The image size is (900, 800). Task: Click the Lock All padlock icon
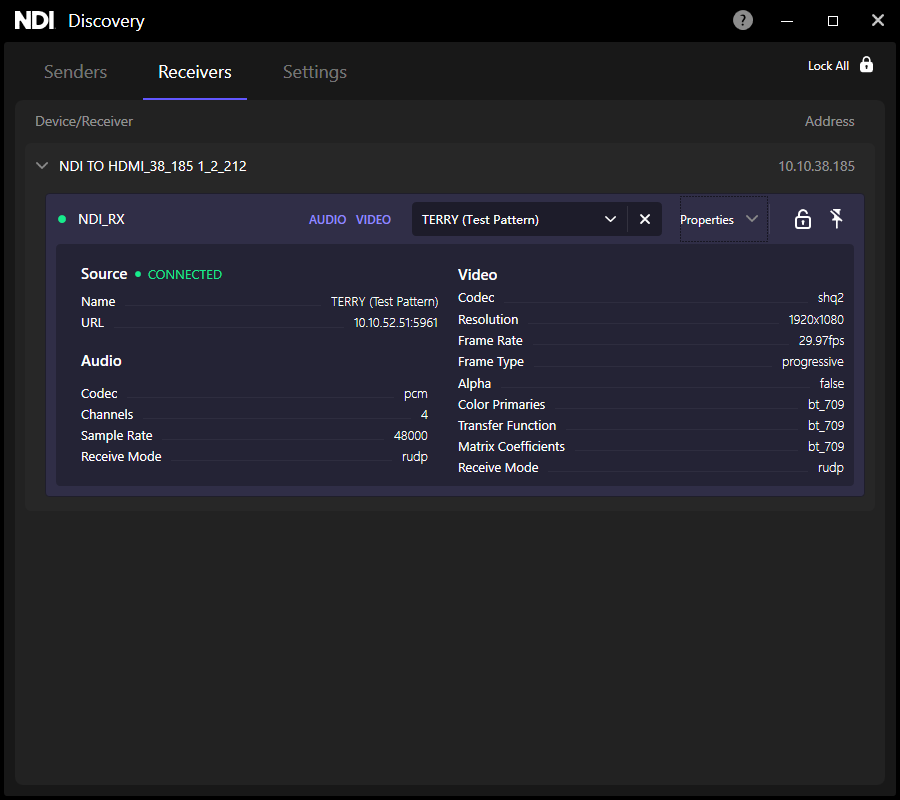(866, 65)
